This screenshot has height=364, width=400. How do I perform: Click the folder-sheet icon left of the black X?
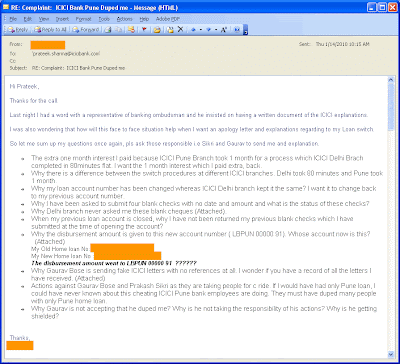pos(170,30)
